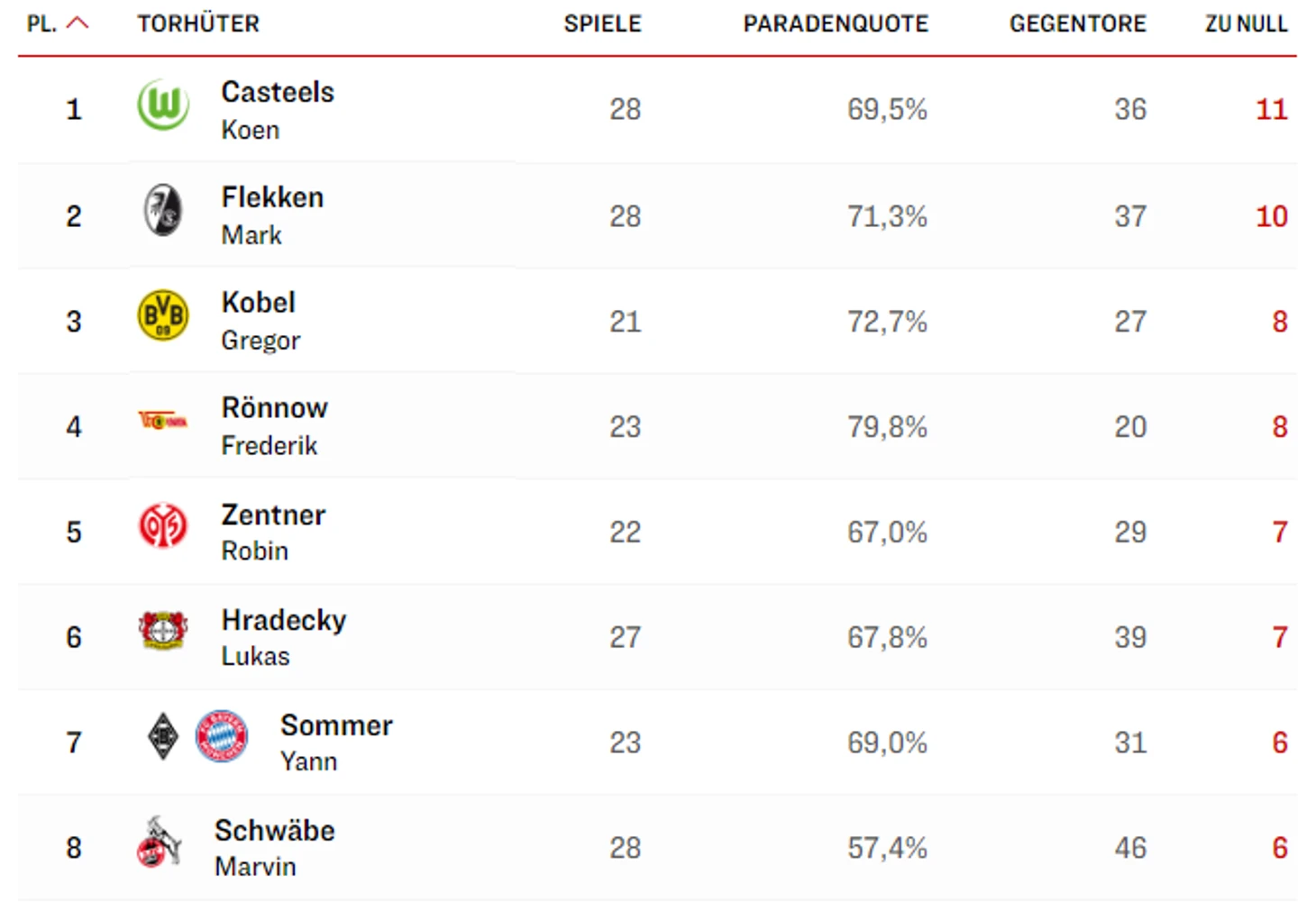Image resolution: width=1316 pixels, height=902 pixels.
Task: Open goalkeeper Casteels Koen profile
Action: pos(278,93)
